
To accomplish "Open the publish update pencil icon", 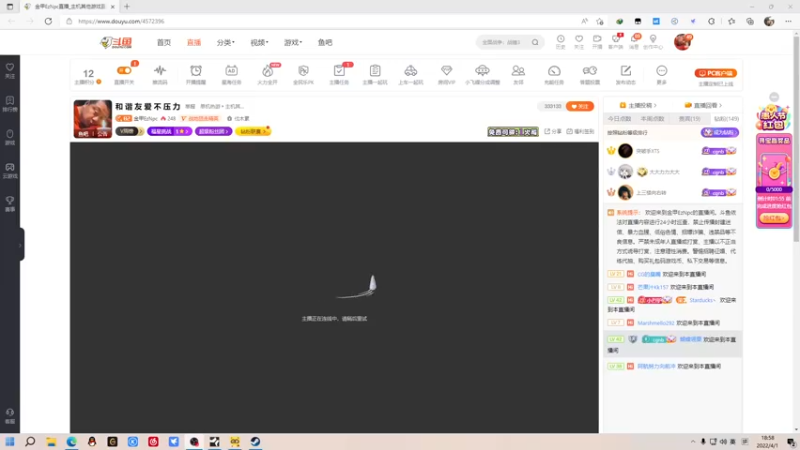I will pyautogui.click(x=626, y=70).
